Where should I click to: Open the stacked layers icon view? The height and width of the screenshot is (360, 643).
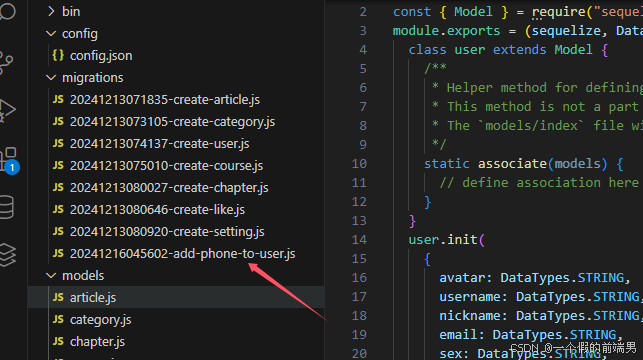[7, 255]
